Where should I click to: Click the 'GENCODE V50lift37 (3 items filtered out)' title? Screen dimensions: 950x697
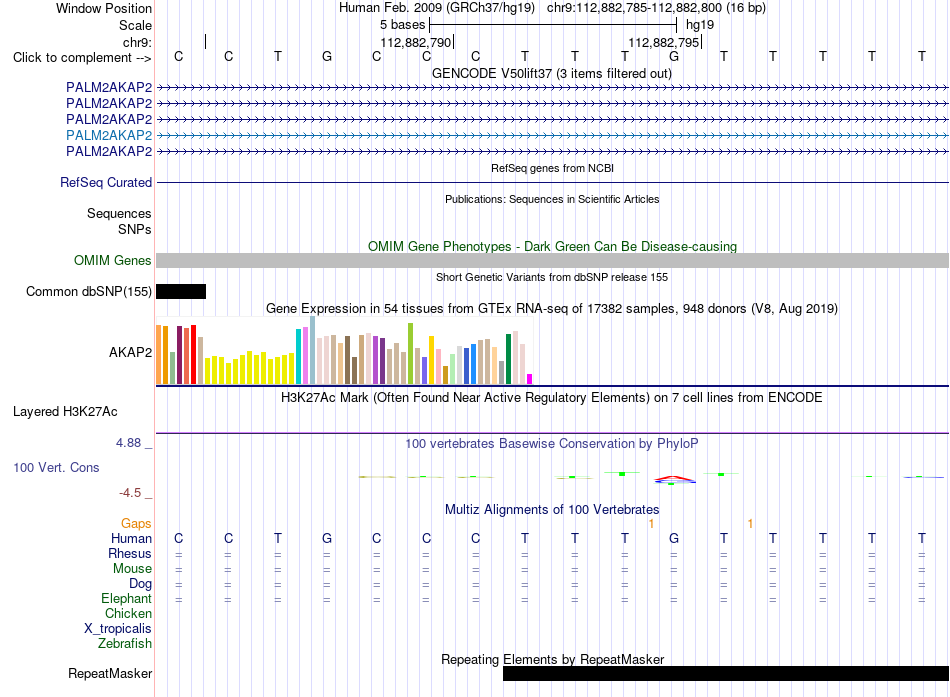552,73
